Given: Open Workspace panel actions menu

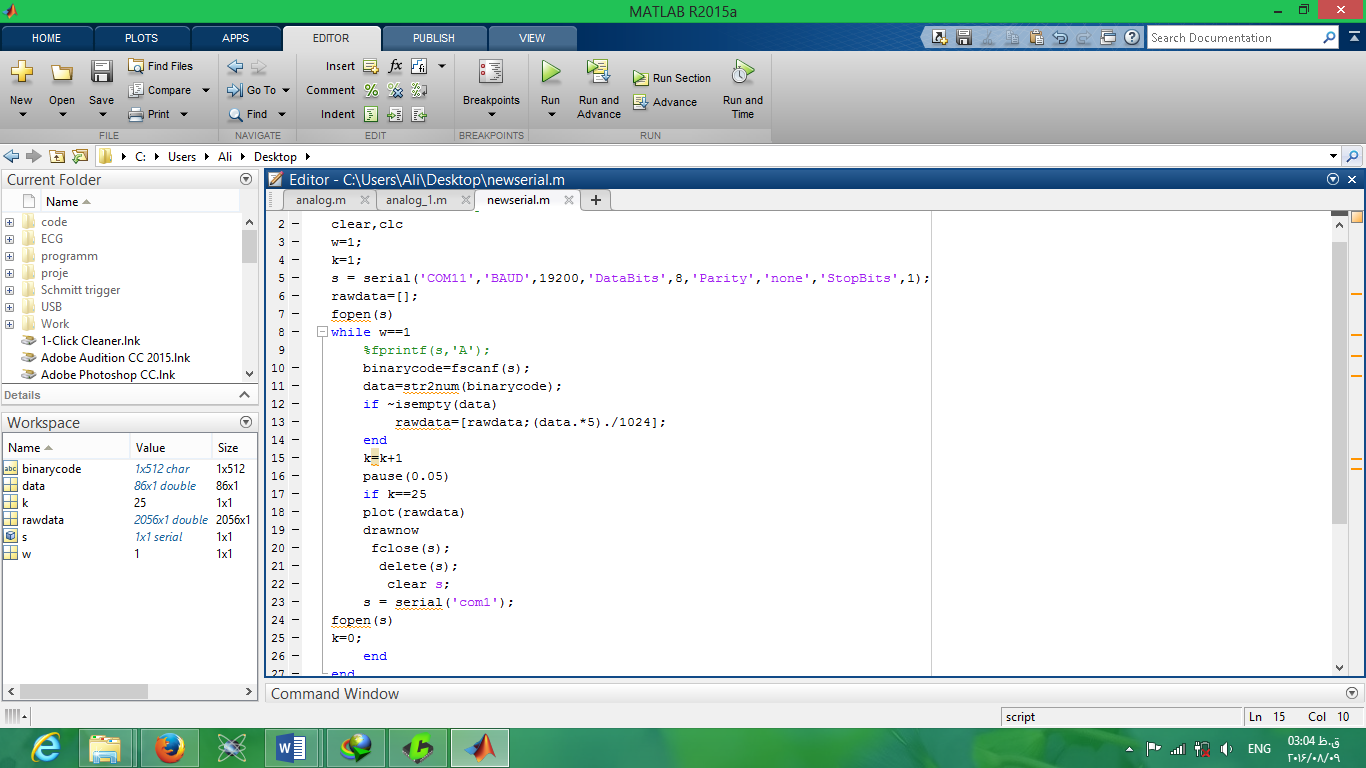Looking at the screenshot, I should (x=246, y=422).
